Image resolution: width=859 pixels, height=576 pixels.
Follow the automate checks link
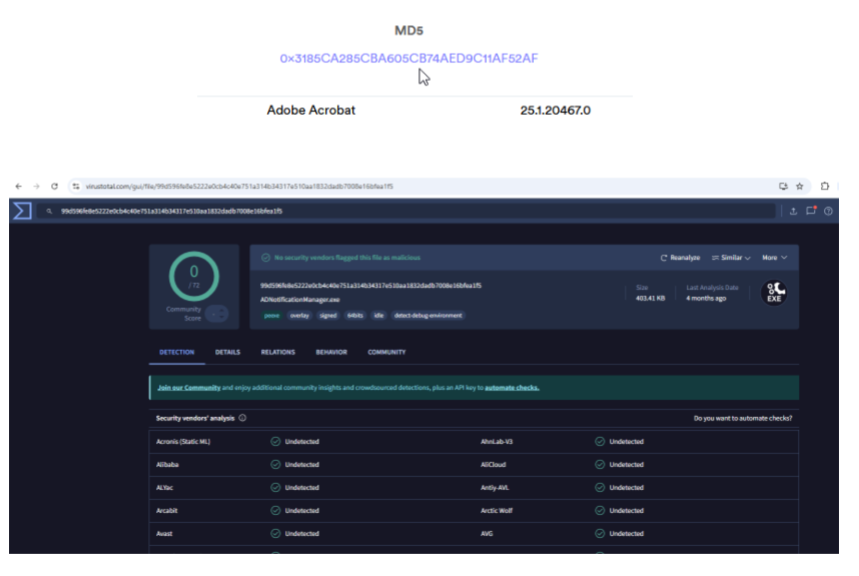tap(512, 388)
